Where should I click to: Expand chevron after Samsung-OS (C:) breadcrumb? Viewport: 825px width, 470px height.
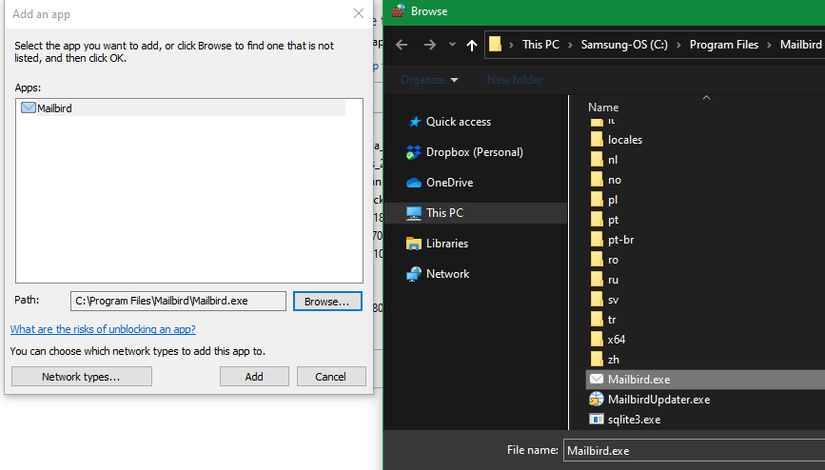click(x=678, y=45)
